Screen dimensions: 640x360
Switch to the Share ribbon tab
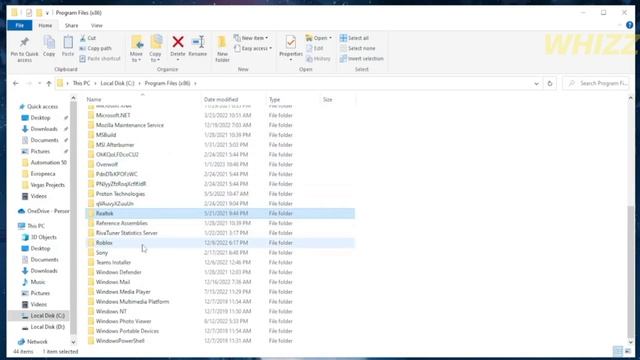(x=71, y=25)
